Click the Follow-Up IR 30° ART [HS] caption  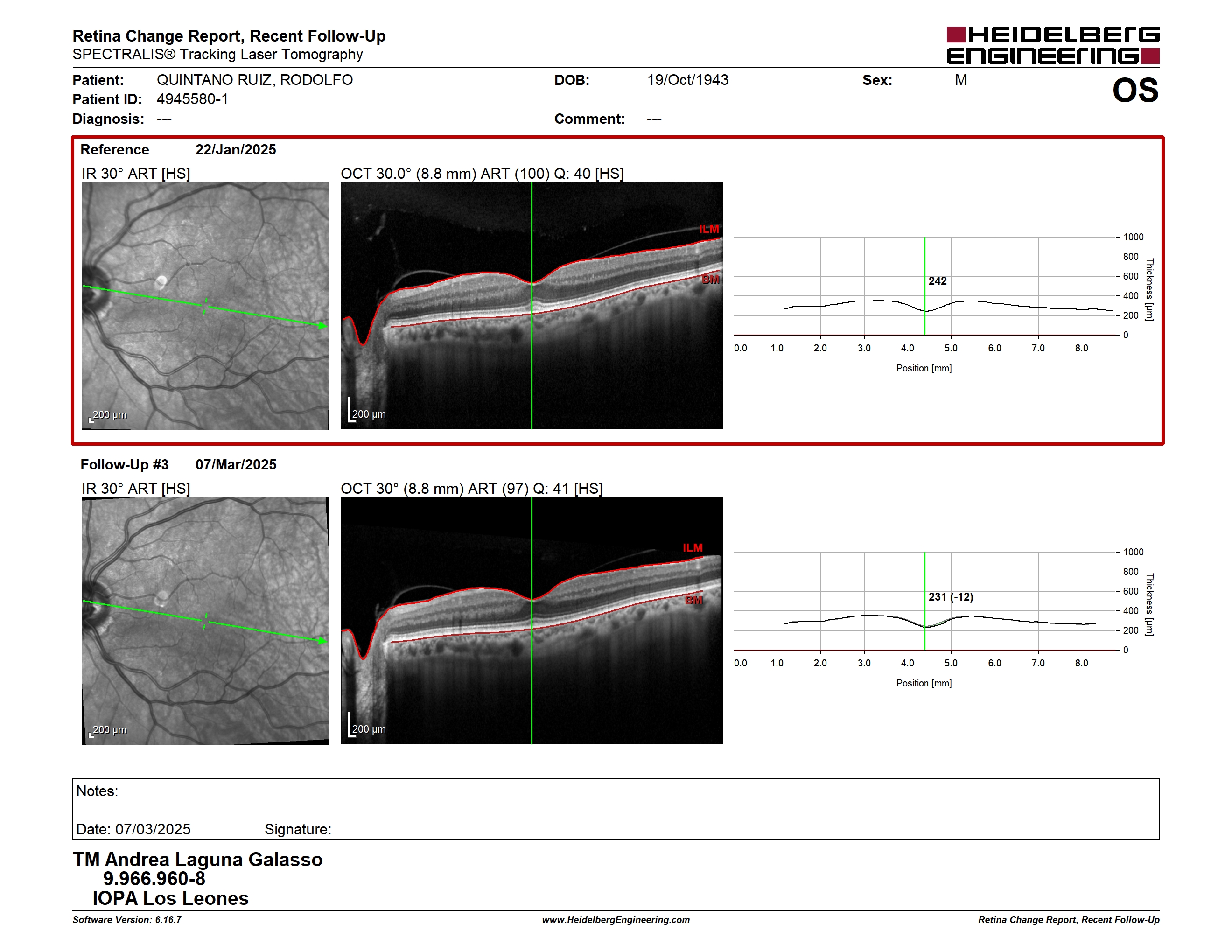pos(136,489)
